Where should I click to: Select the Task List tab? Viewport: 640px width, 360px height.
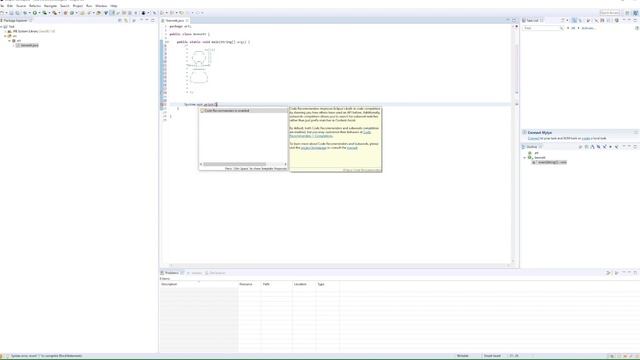coord(532,20)
